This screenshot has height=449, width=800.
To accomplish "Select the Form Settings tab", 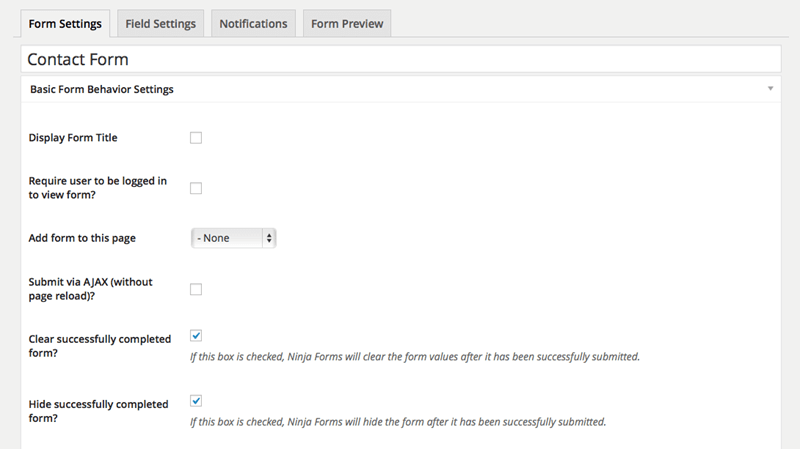I will coord(66,23).
